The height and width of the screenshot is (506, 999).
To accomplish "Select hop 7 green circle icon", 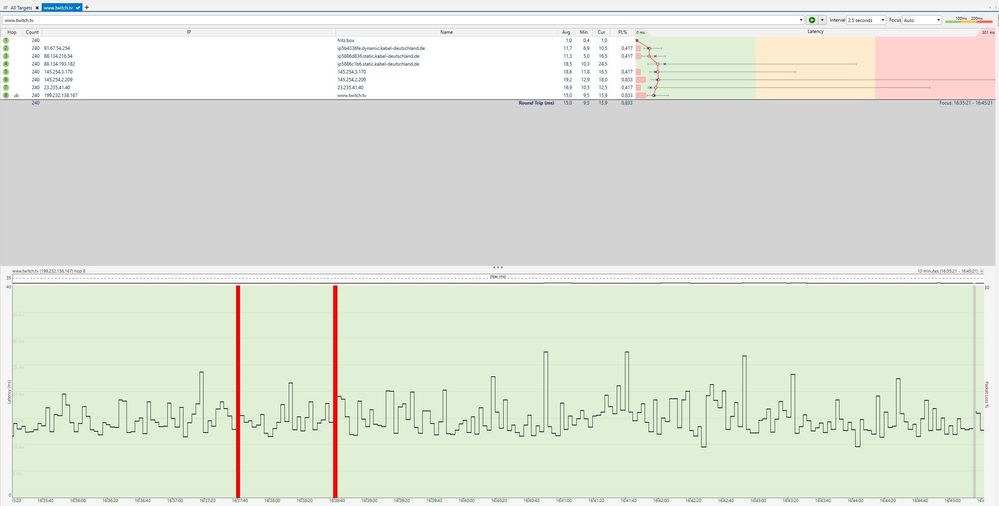I will point(6,87).
